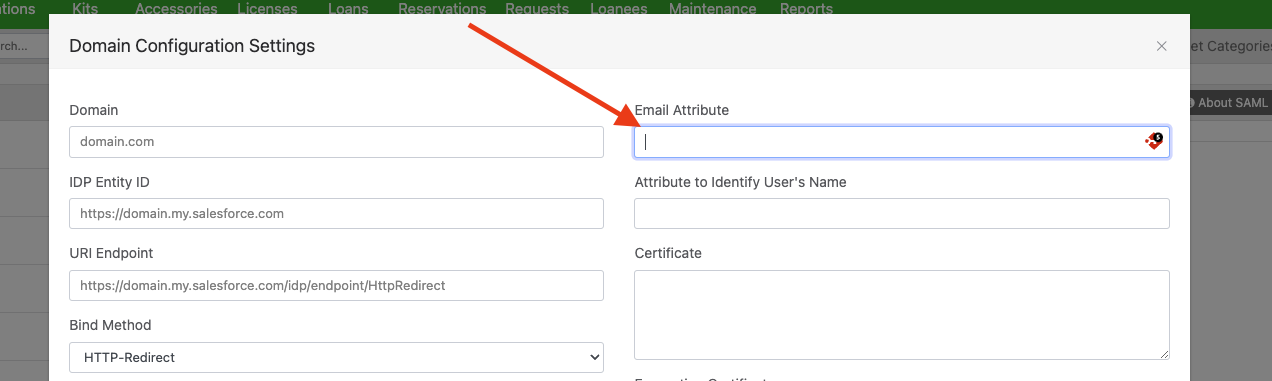Select the Loans menu item
The width and height of the screenshot is (1272, 381).
coord(348,9)
